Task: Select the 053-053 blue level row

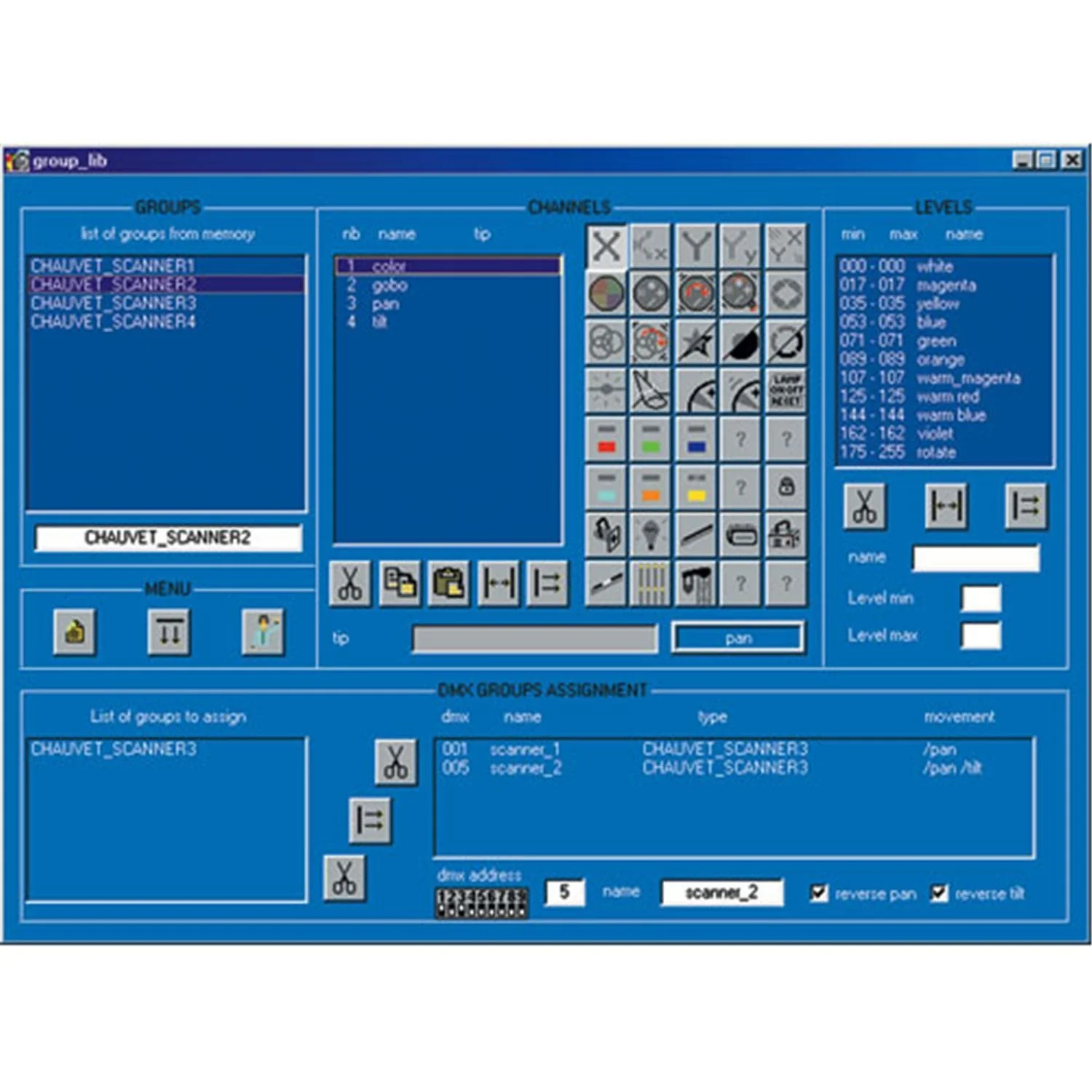Action: [x=943, y=322]
